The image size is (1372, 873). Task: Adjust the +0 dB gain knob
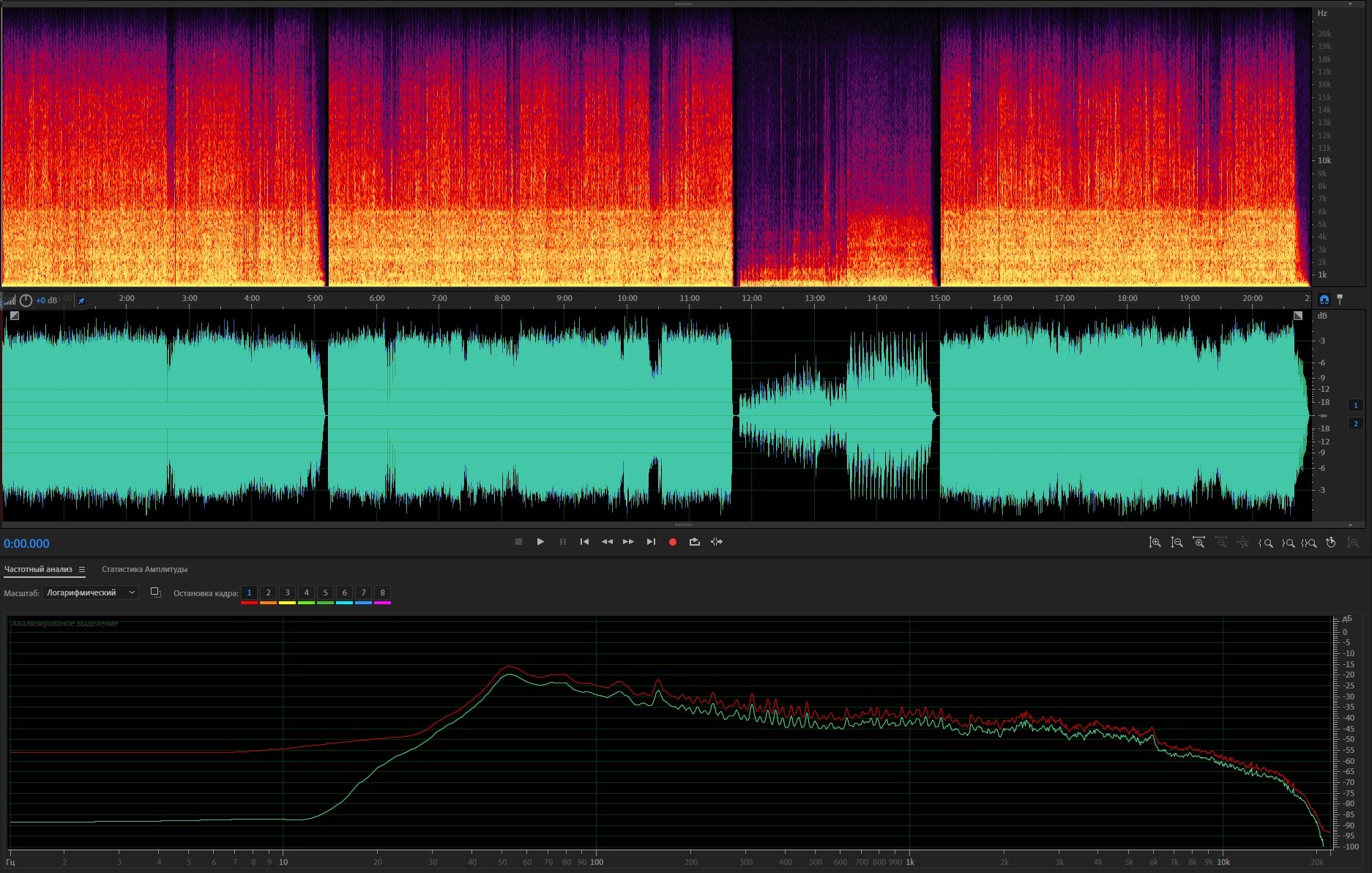(26, 300)
